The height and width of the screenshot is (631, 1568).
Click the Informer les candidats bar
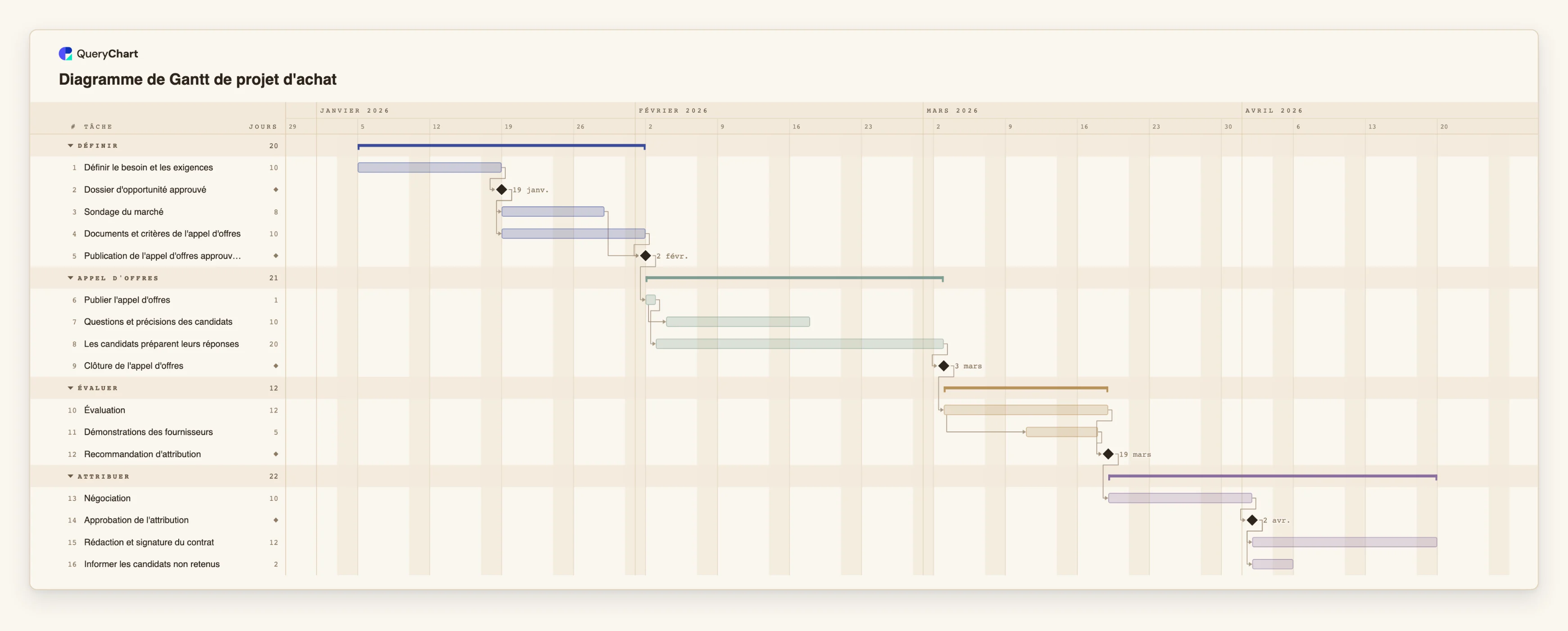point(1273,564)
